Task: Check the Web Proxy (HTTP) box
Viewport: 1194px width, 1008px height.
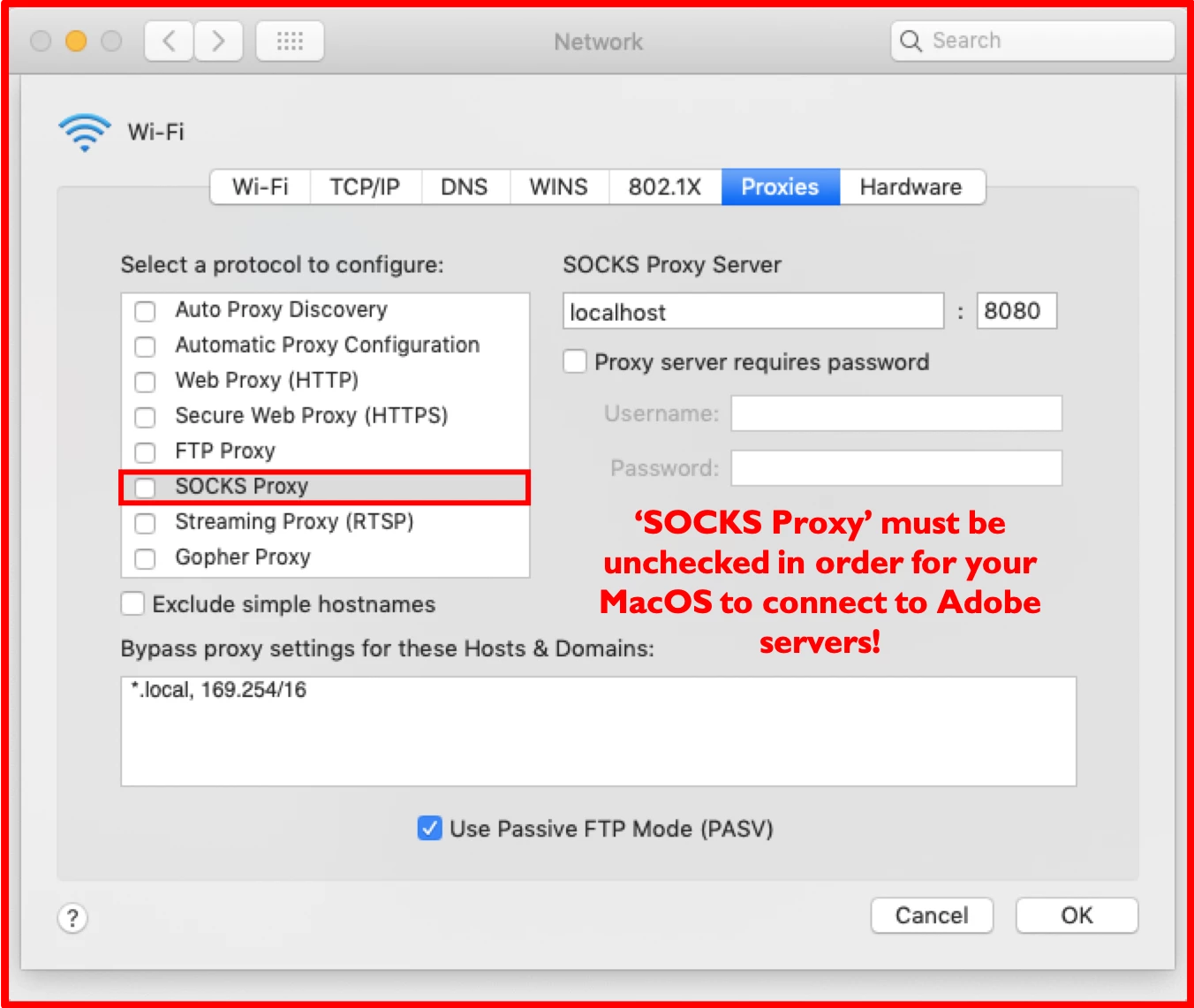Action: point(145,382)
